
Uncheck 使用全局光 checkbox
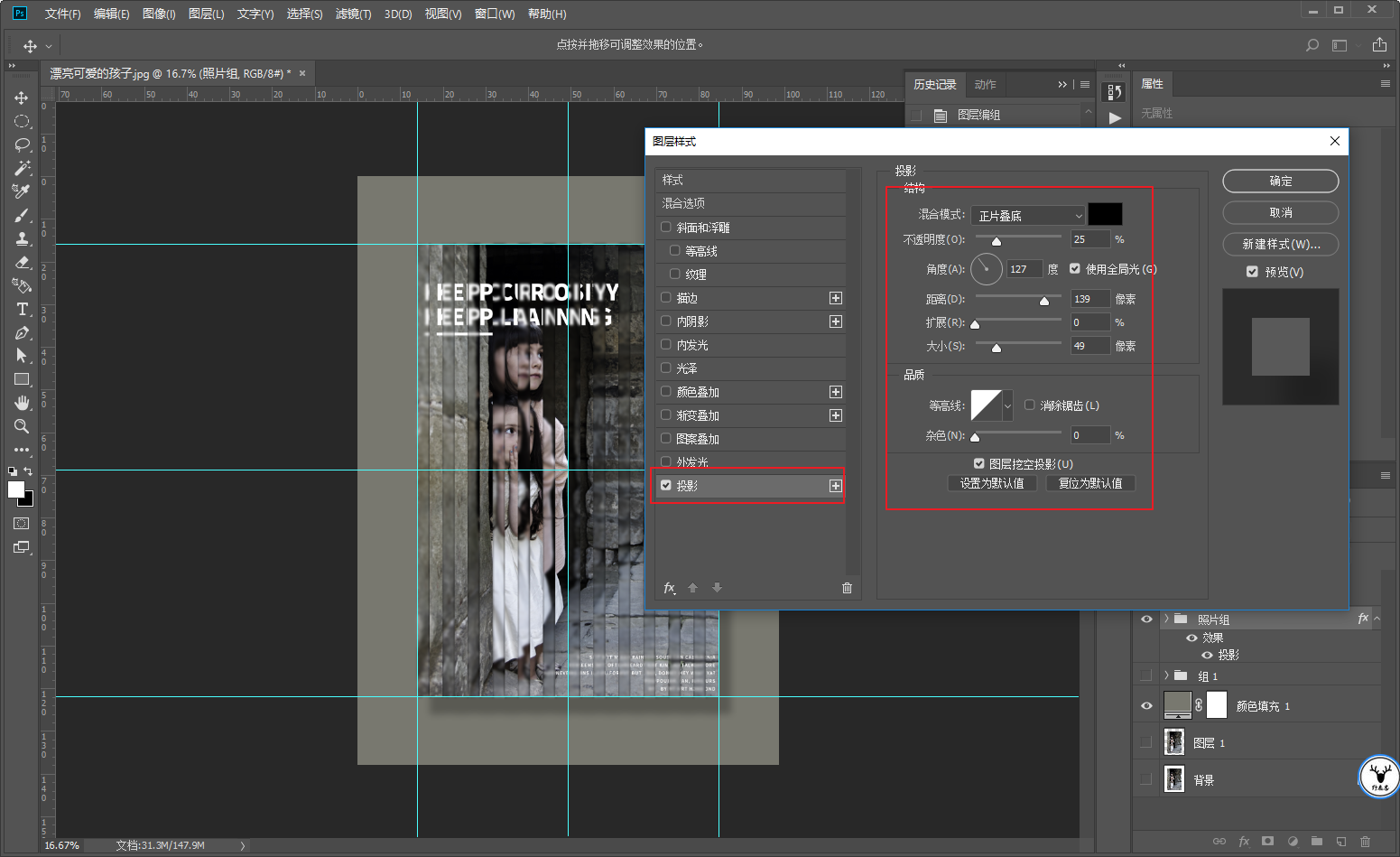pyautogui.click(x=1075, y=269)
